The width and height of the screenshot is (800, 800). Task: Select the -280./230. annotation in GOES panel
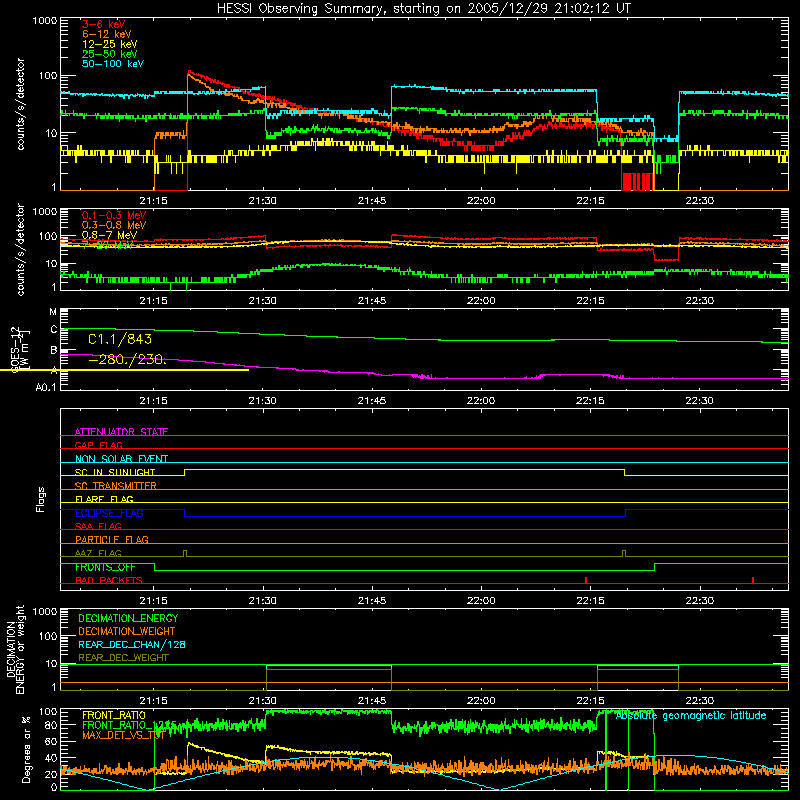(127, 360)
